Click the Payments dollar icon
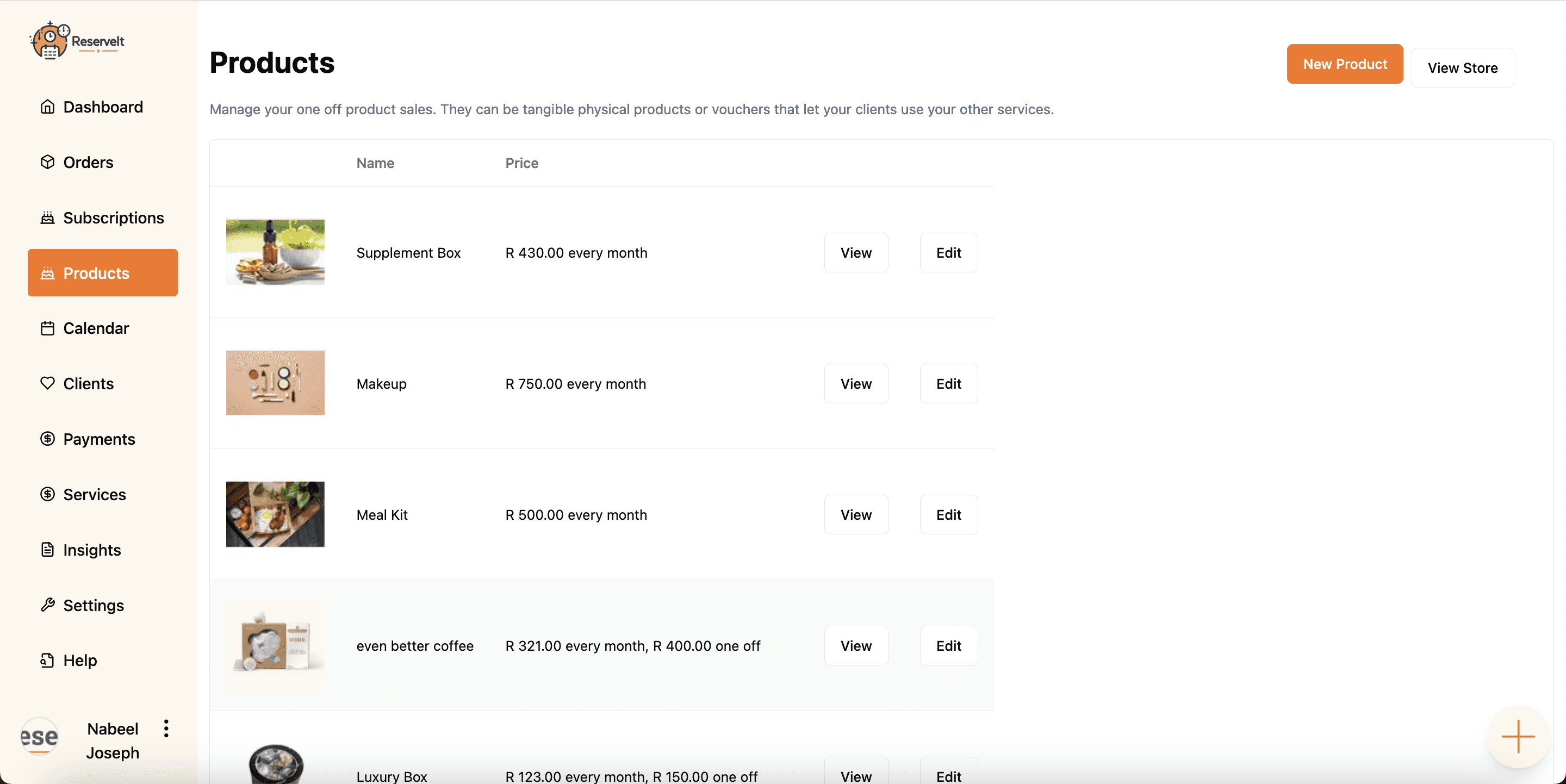Image resolution: width=1566 pixels, height=784 pixels. point(47,439)
